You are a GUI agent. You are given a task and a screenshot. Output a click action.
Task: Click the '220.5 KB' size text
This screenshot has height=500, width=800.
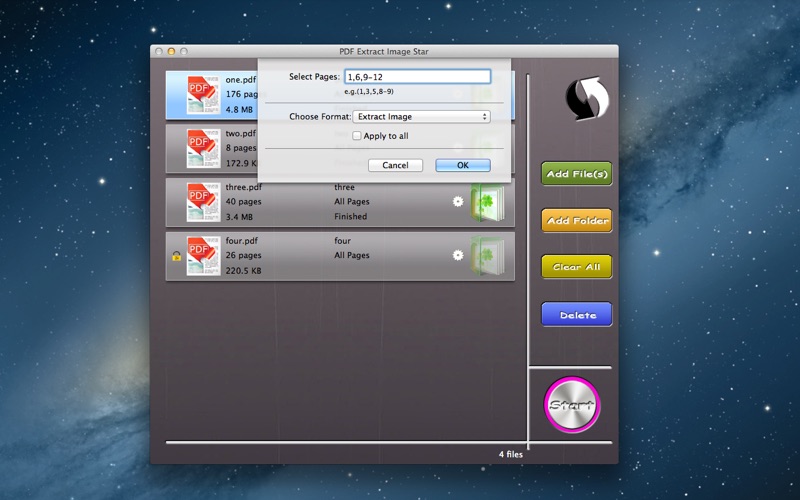pyautogui.click(x=243, y=270)
